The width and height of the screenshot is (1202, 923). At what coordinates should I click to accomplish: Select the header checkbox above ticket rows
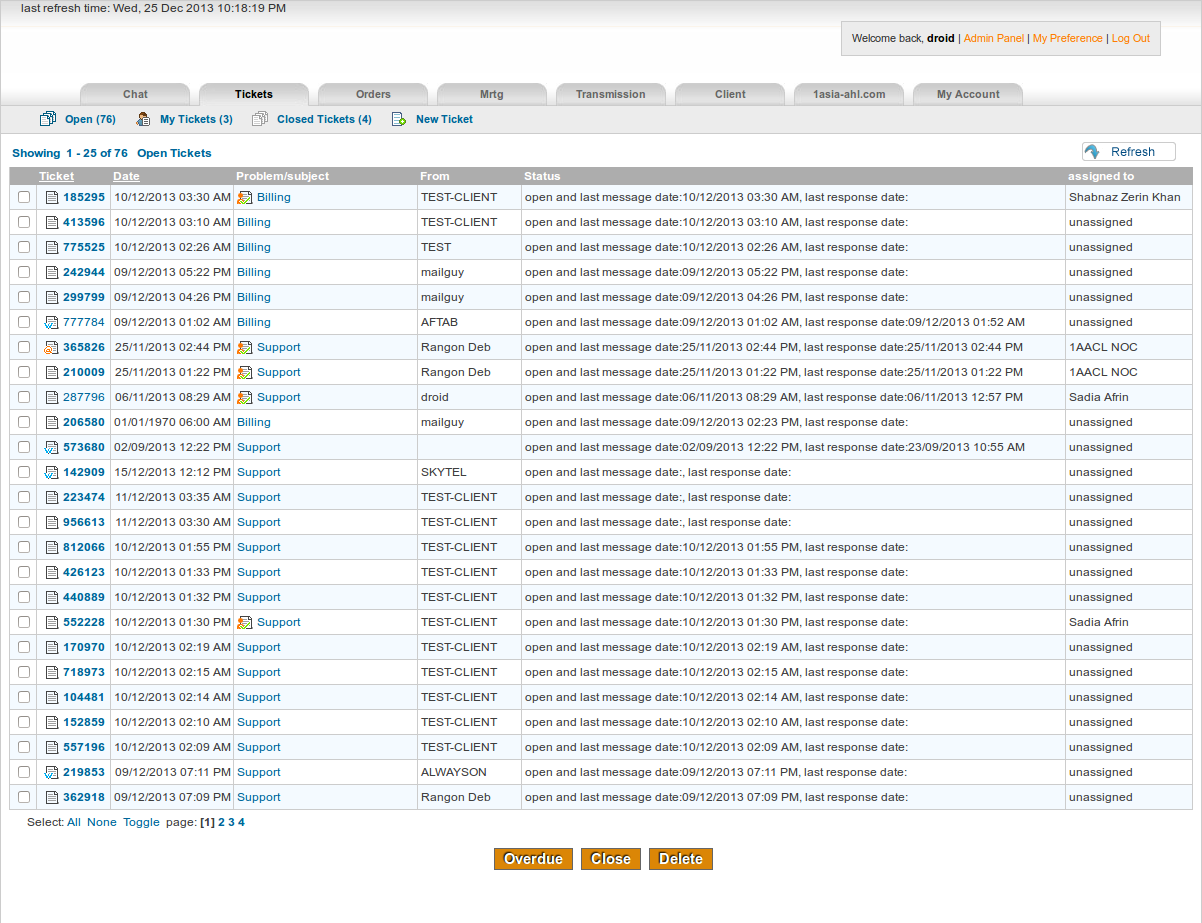24,175
